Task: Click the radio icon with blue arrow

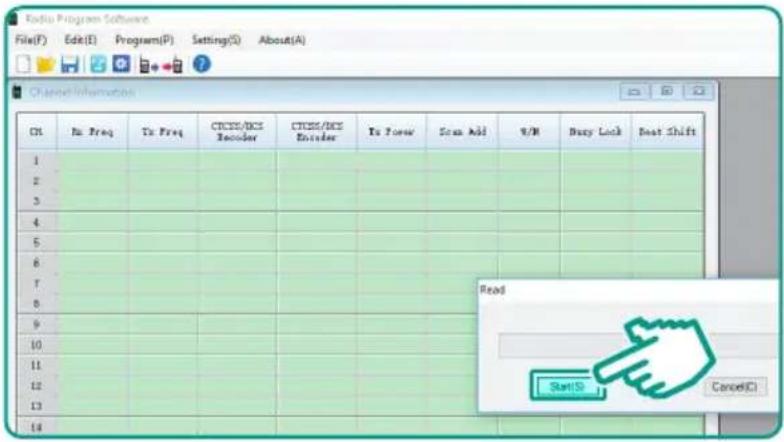Action: 148,66
